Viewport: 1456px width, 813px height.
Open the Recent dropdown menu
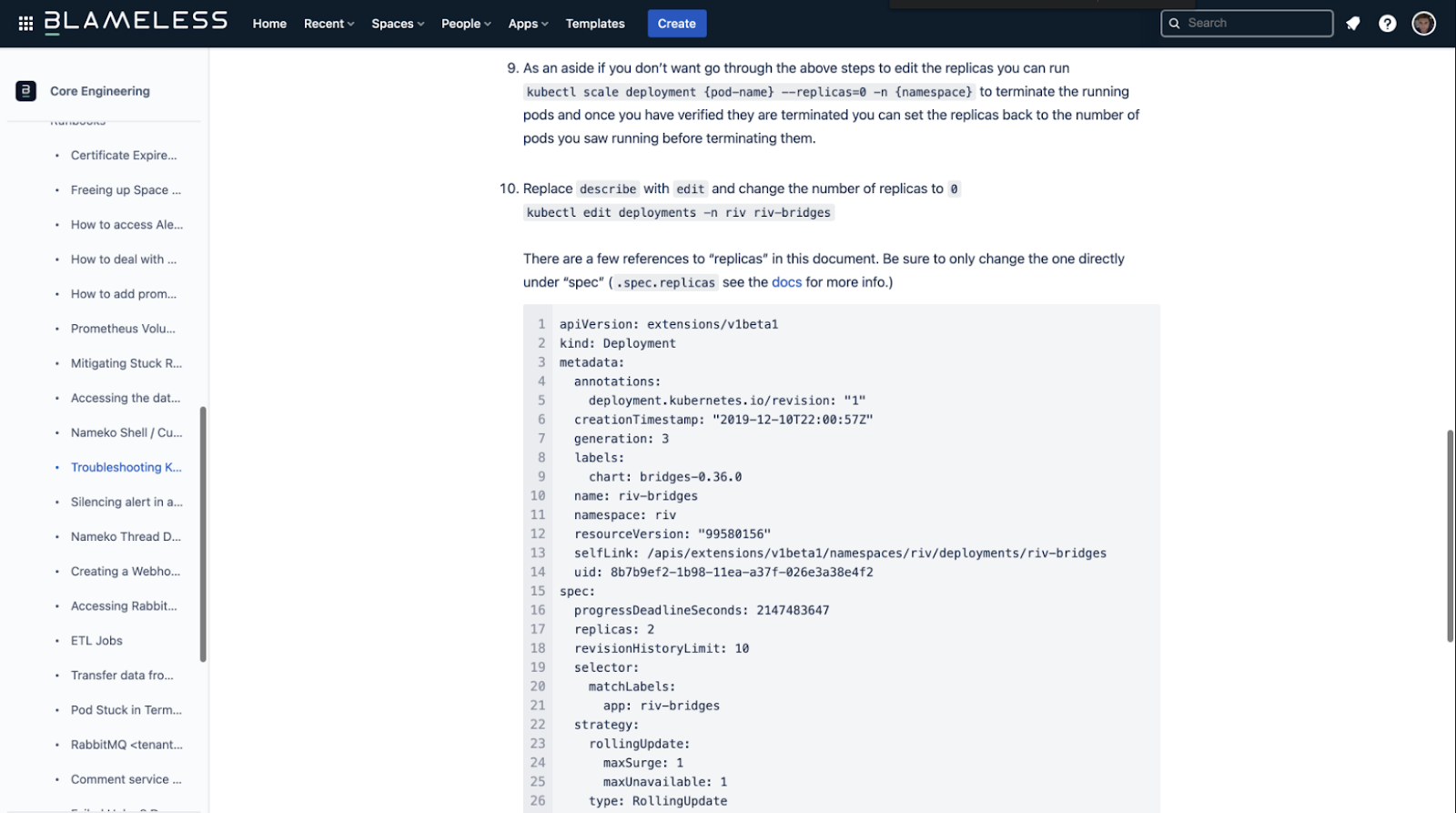tap(329, 24)
